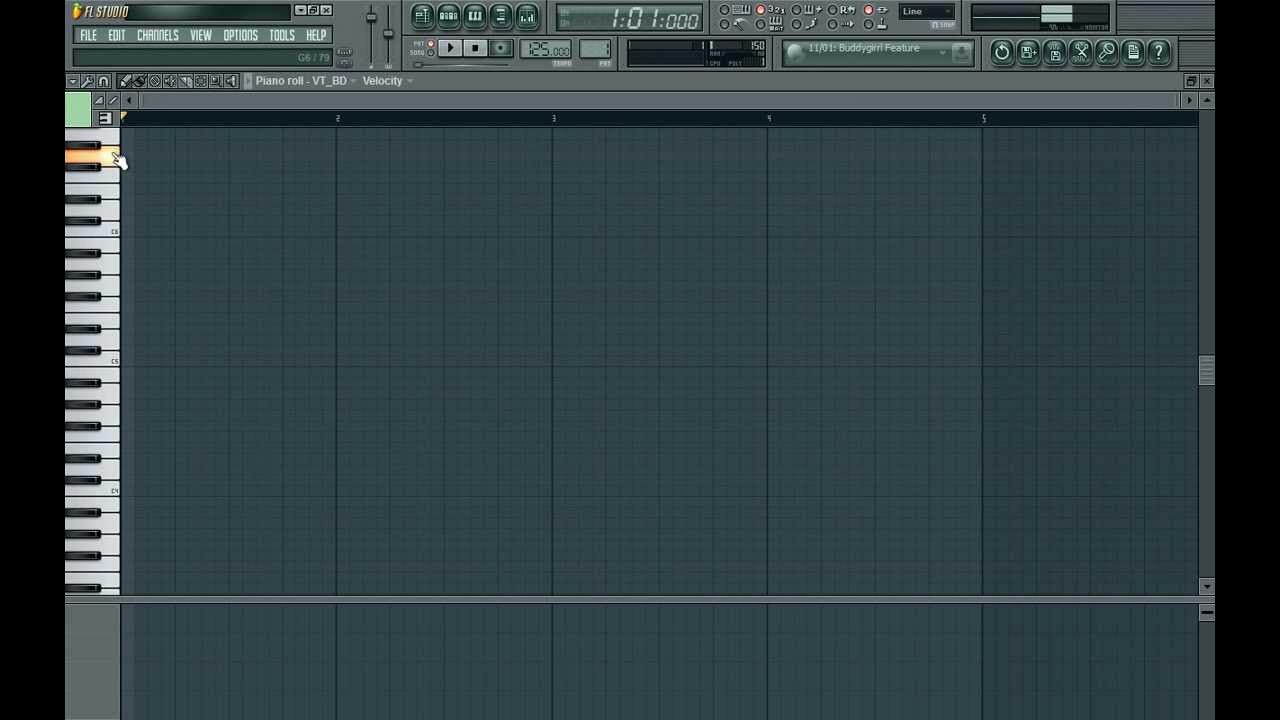Image resolution: width=1280 pixels, height=720 pixels.
Task: Open the Line snap dropdown
Action: (926, 11)
